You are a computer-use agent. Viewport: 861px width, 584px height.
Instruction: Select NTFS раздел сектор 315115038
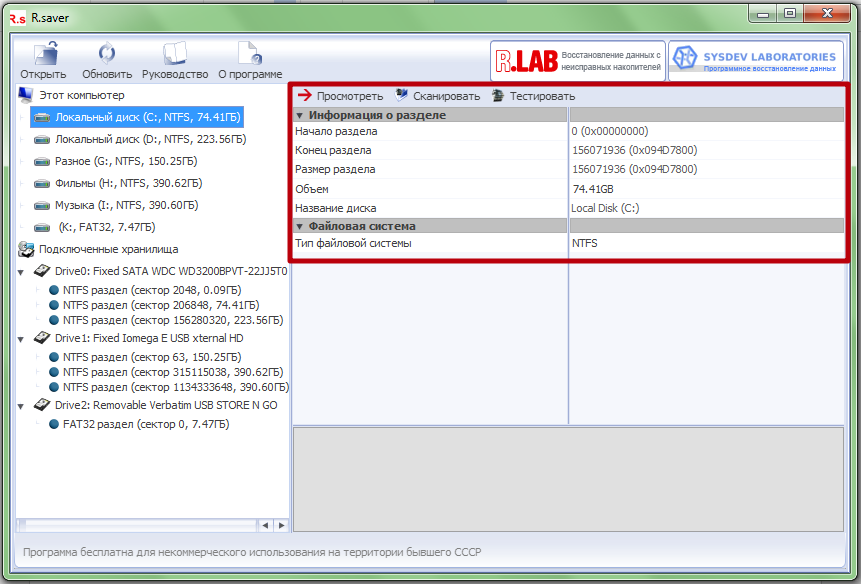click(173, 372)
